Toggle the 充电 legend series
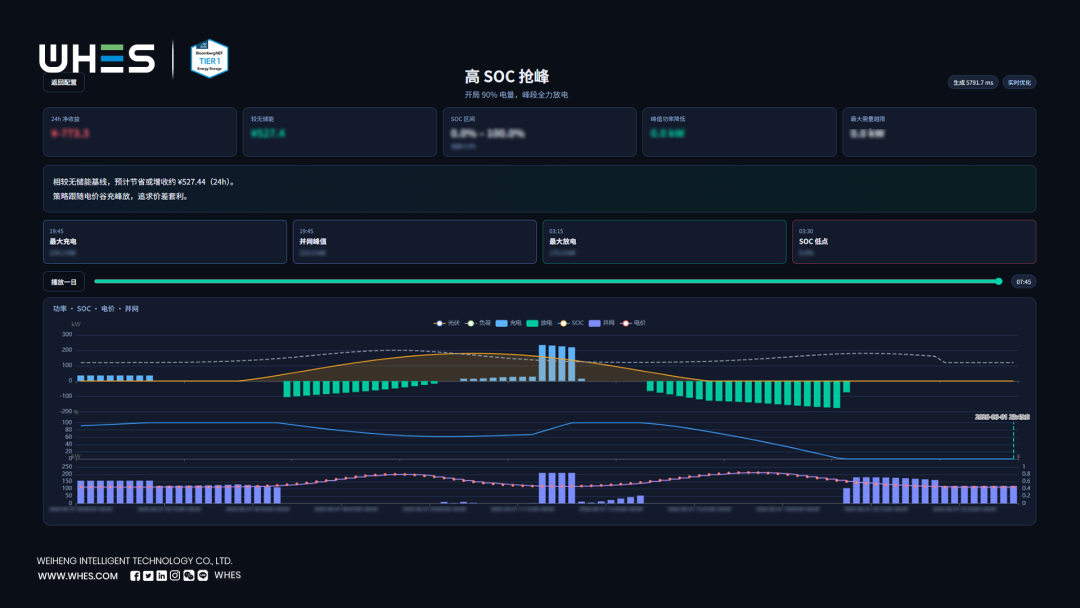1080x608 pixels. click(x=508, y=323)
